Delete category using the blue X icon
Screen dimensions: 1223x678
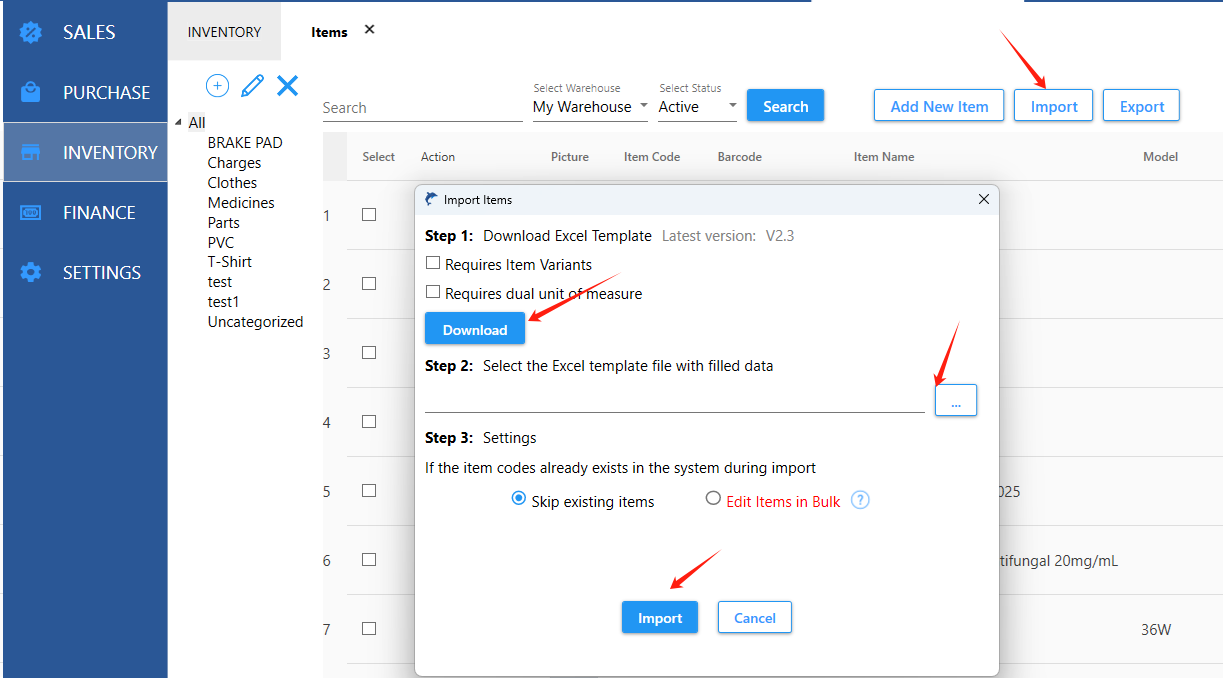click(287, 86)
